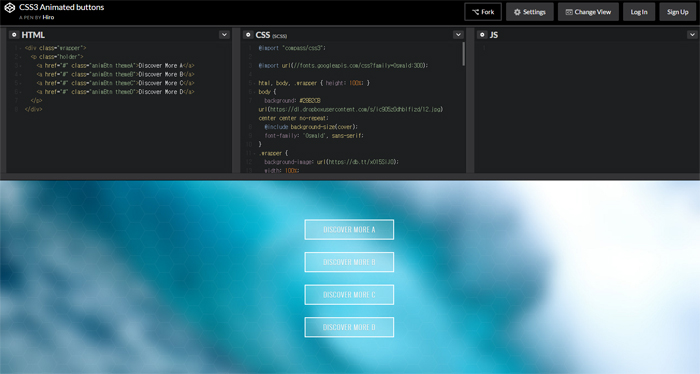Open the CSS panel settings gear
Viewport: 700px width, 374px height.
coord(248,35)
